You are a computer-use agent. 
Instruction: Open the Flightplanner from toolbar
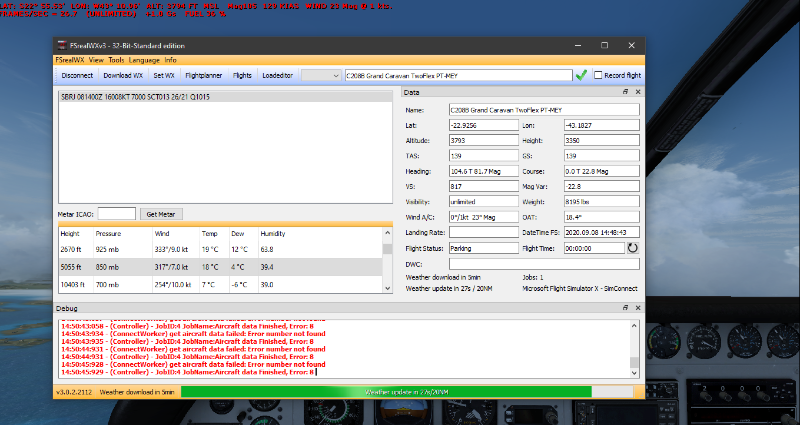[x=204, y=76]
